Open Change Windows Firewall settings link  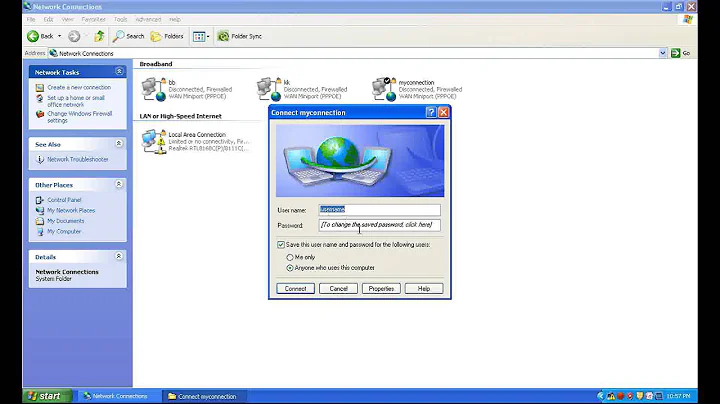(x=79, y=117)
